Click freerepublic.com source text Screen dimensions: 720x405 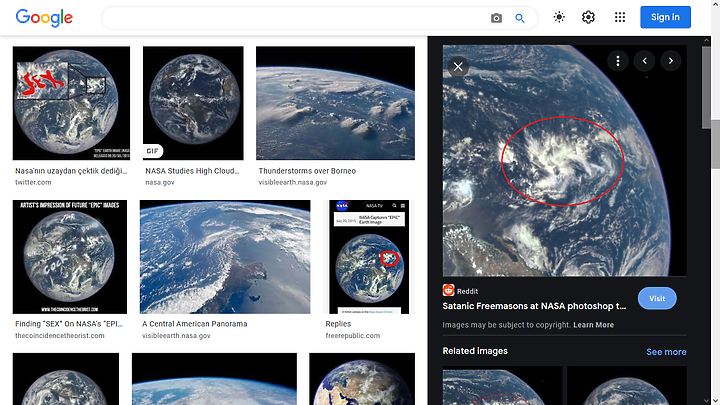(353, 336)
